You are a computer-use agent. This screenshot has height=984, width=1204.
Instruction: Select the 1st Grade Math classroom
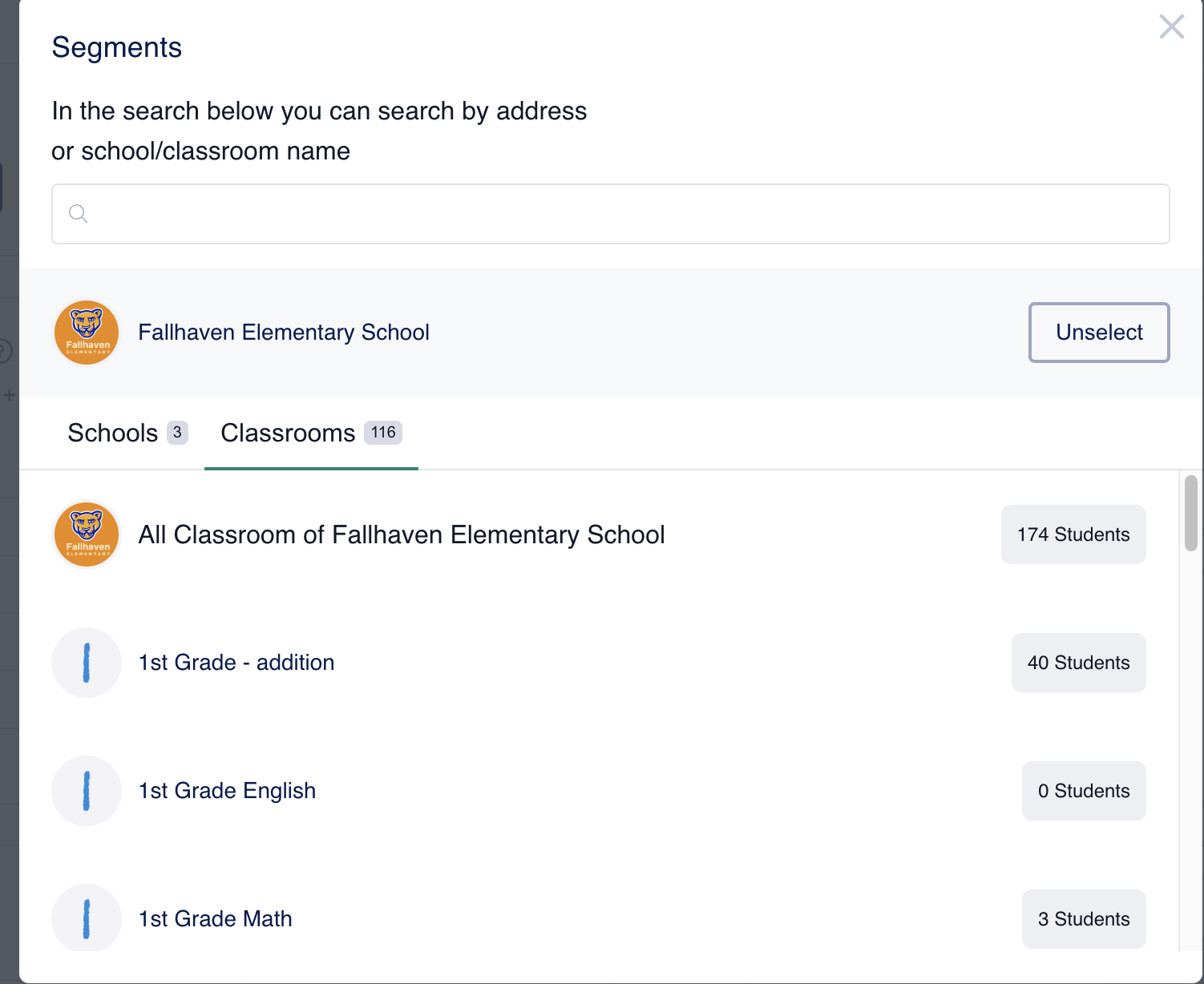[215, 919]
